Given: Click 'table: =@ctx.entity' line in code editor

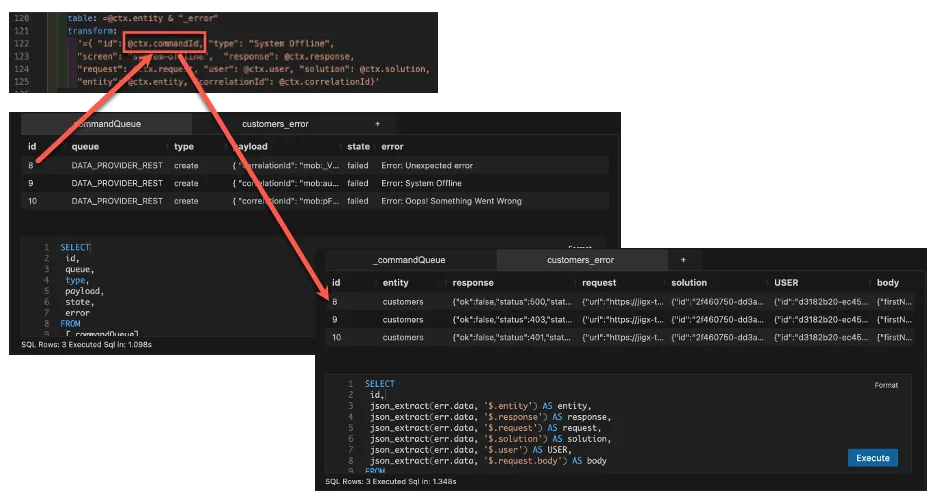Looking at the screenshot, I should pos(142,18).
